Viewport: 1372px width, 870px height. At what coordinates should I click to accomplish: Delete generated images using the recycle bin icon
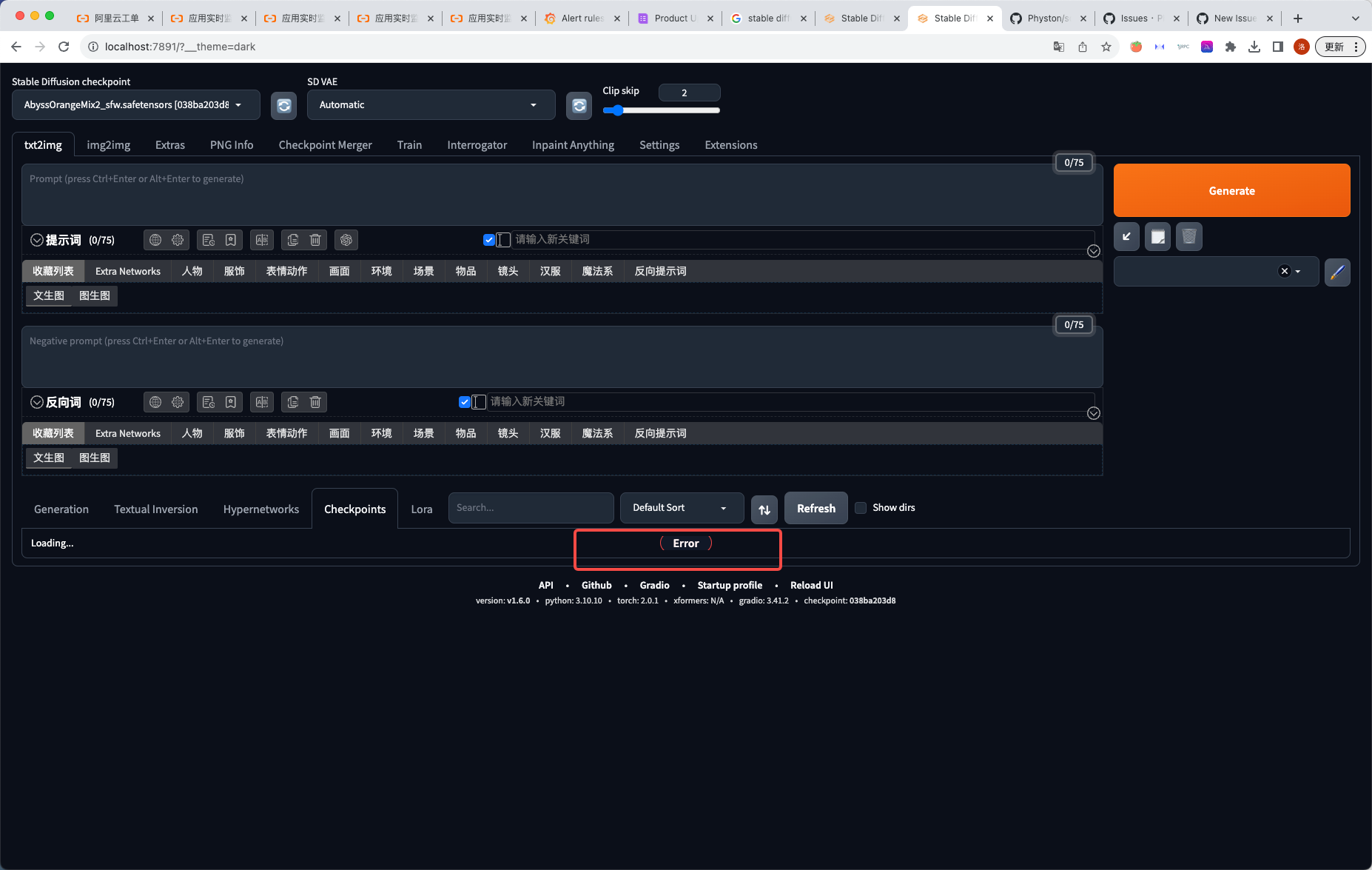click(1188, 236)
